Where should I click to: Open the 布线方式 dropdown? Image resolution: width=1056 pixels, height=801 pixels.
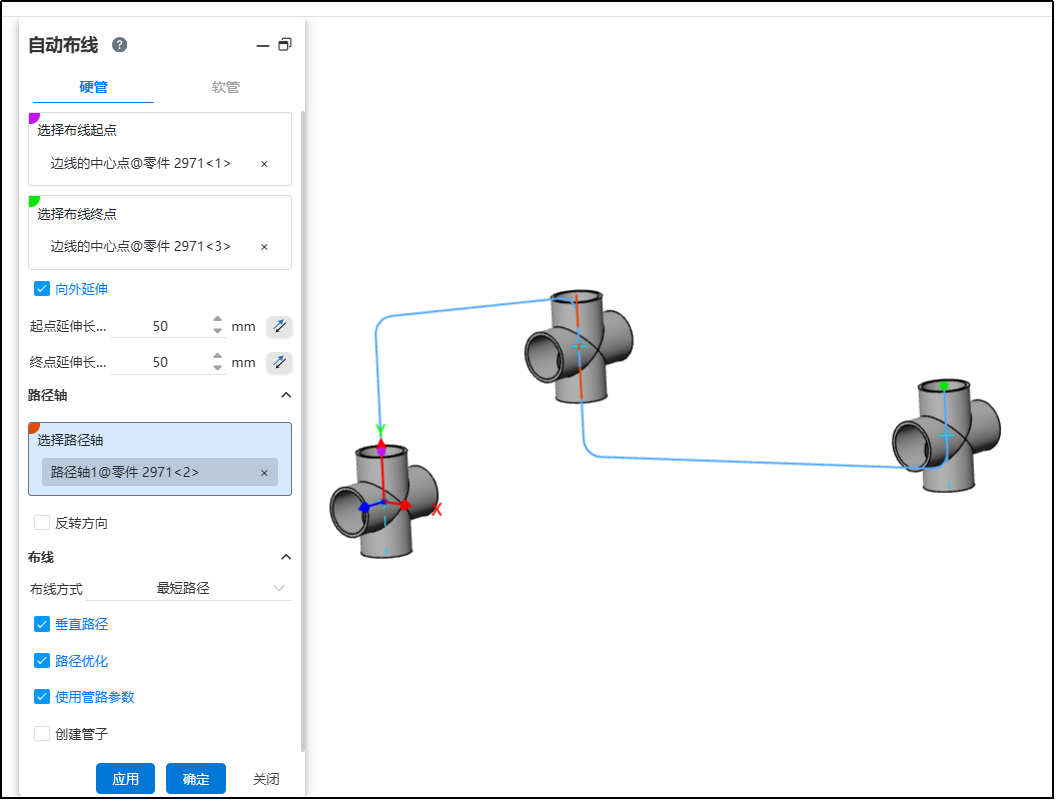220,588
